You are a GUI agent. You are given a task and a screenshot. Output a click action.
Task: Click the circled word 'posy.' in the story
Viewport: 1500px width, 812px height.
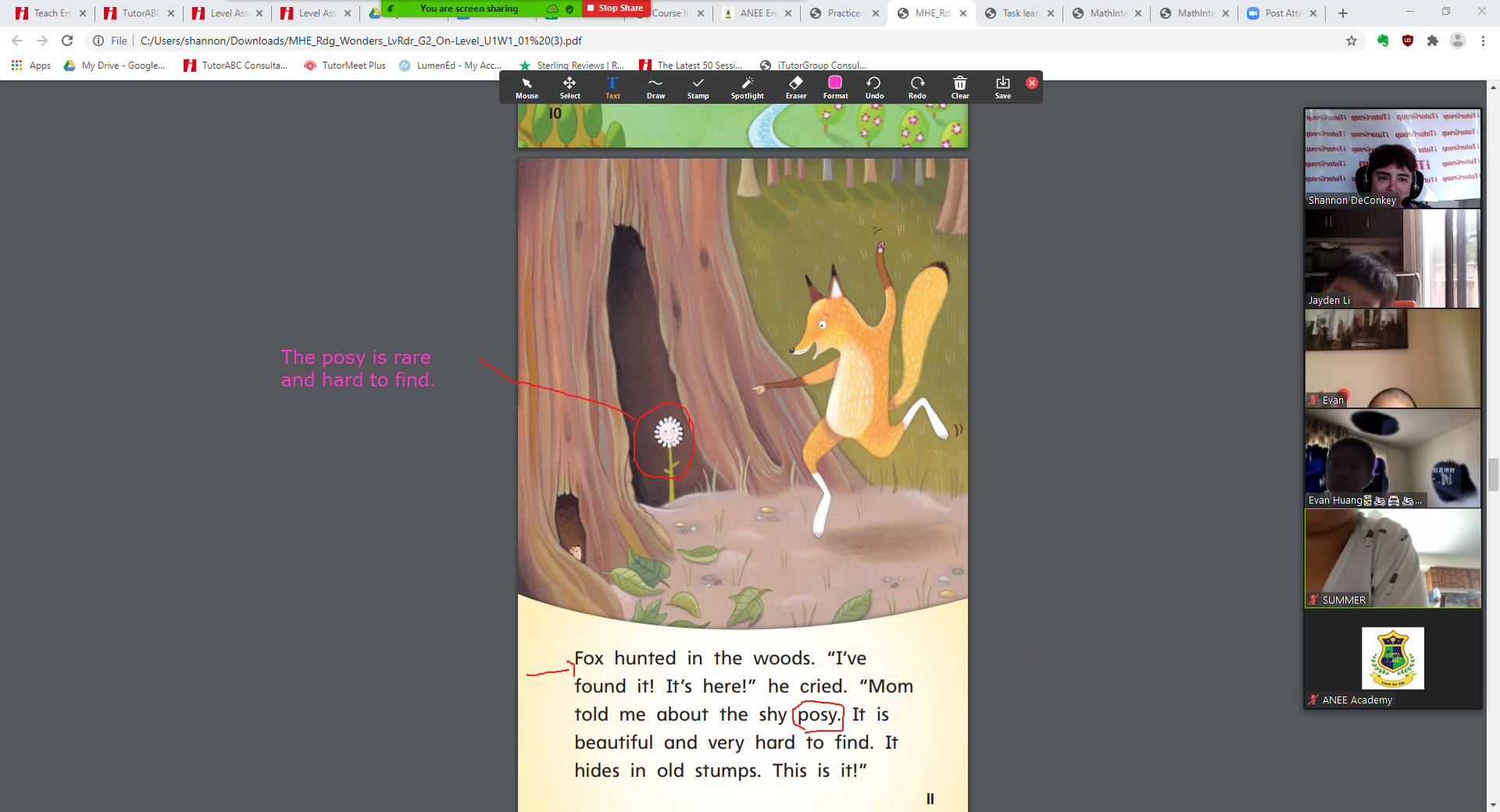click(818, 715)
